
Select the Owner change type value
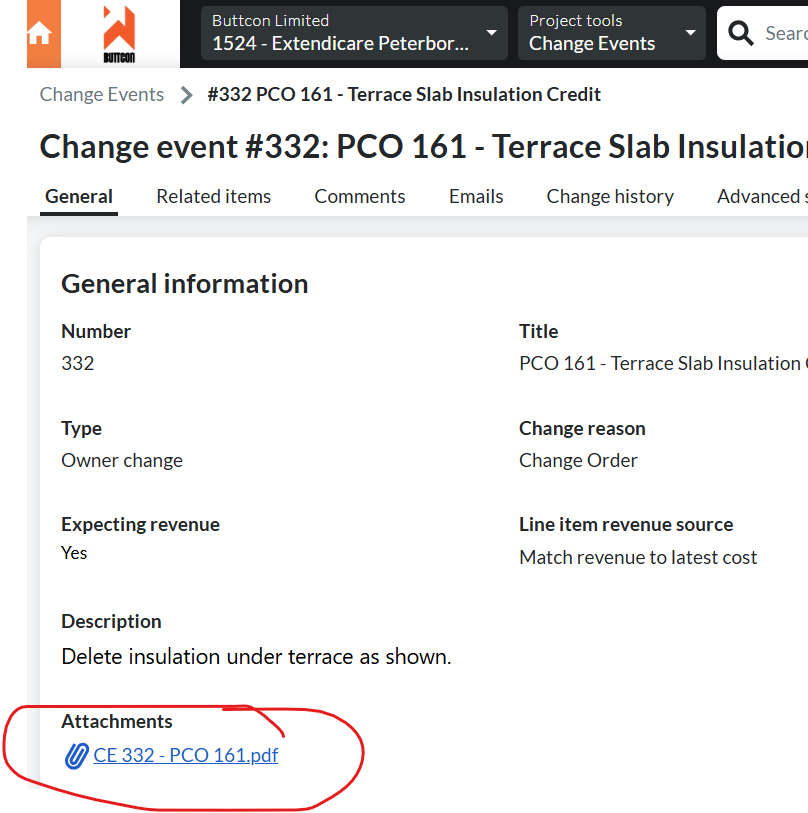[122, 460]
